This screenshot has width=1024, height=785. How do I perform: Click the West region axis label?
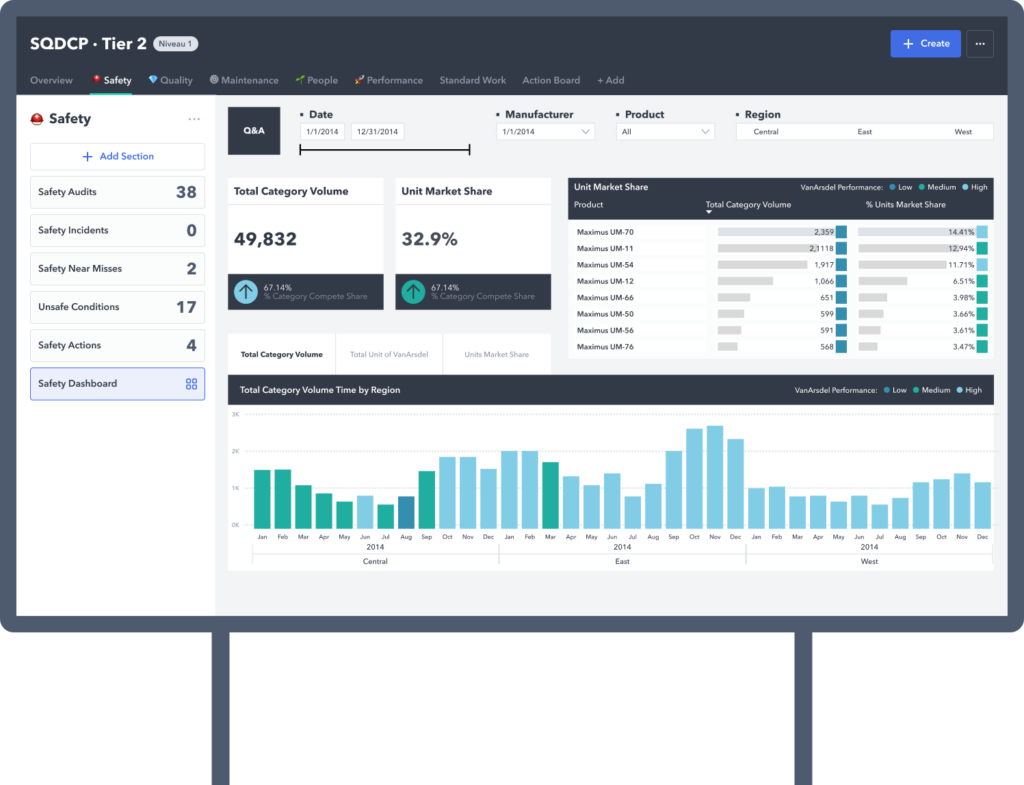click(869, 562)
